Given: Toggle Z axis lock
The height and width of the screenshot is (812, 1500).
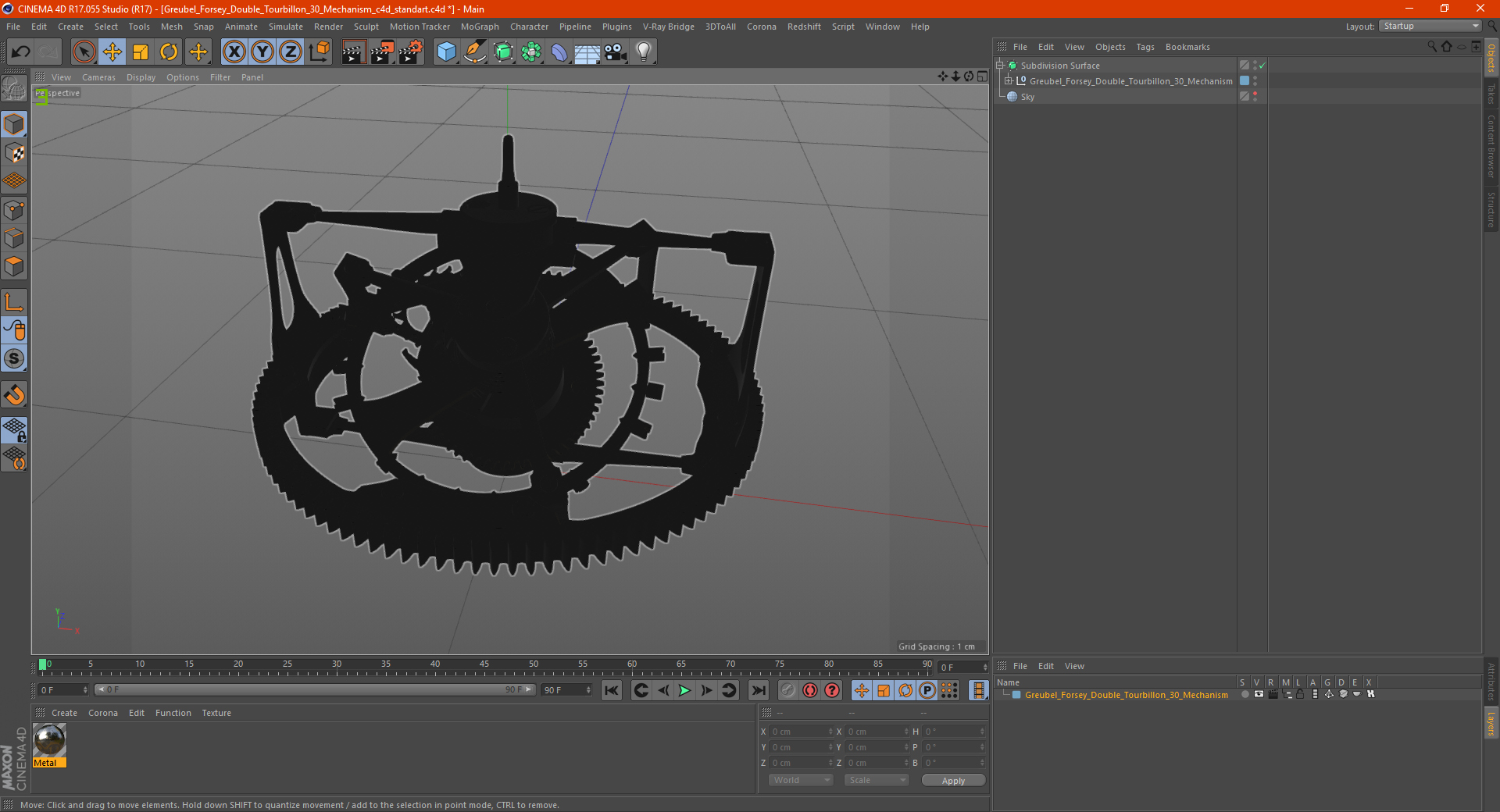Looking at the screenshot, I should [x=291, y=52].
